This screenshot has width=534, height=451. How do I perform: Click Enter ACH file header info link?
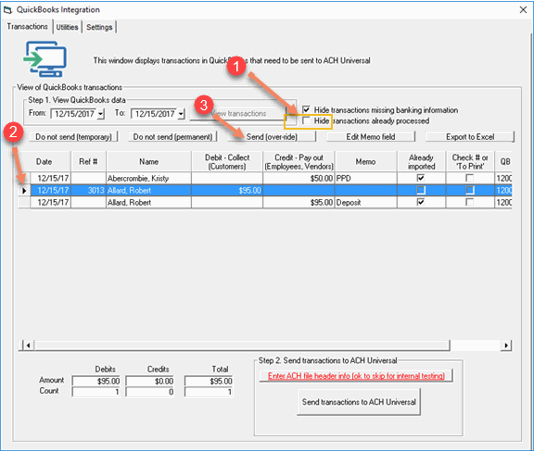pos(356,376)
